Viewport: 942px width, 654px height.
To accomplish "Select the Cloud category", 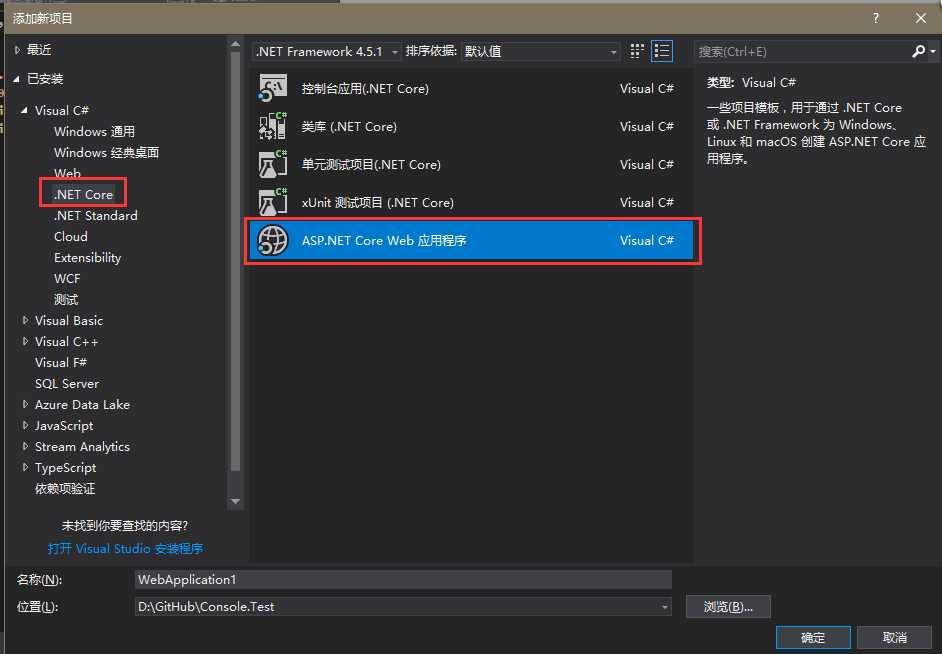I will [x=71, y=237].
